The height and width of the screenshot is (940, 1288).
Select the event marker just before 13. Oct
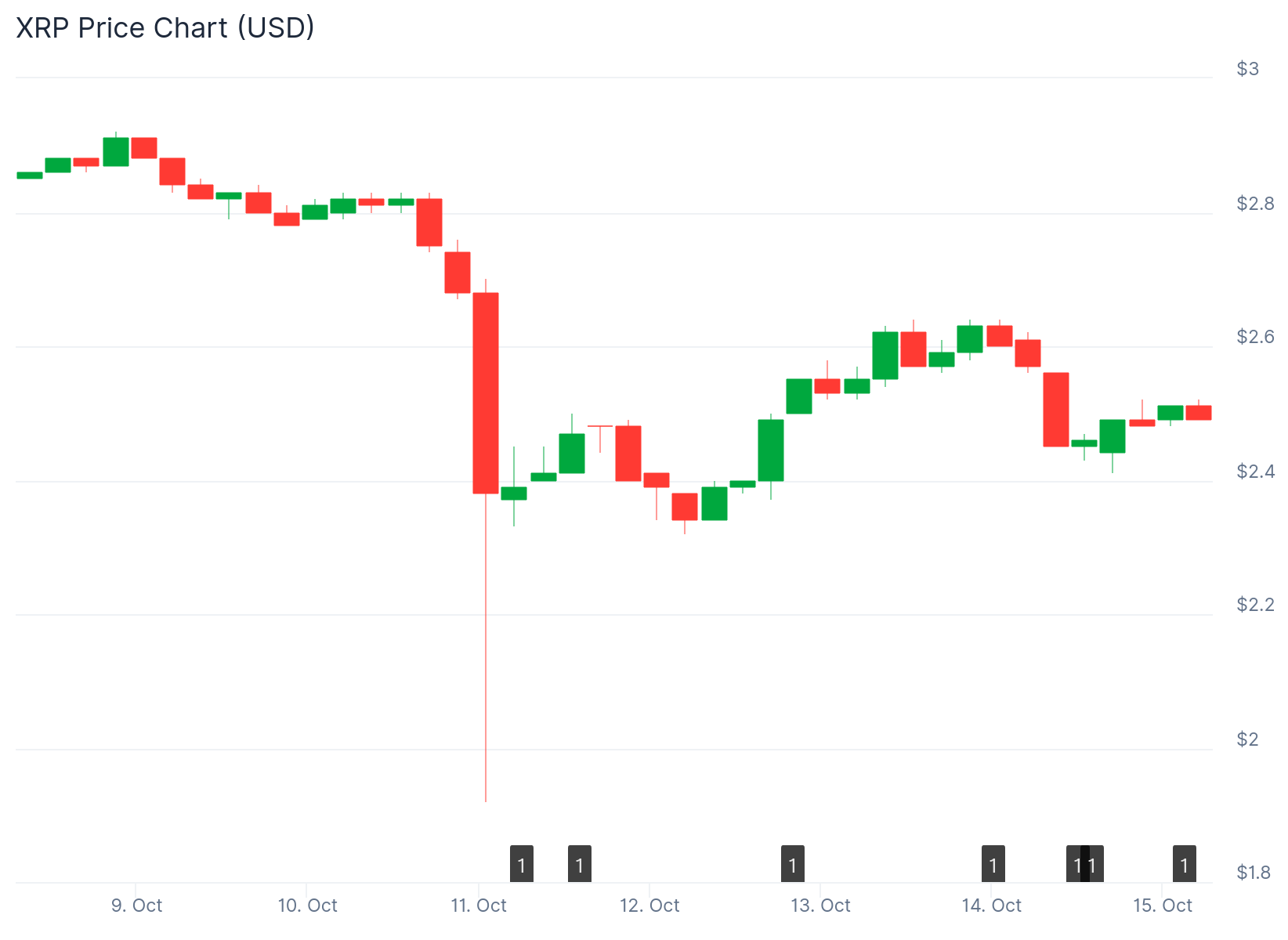pos(793,865)
